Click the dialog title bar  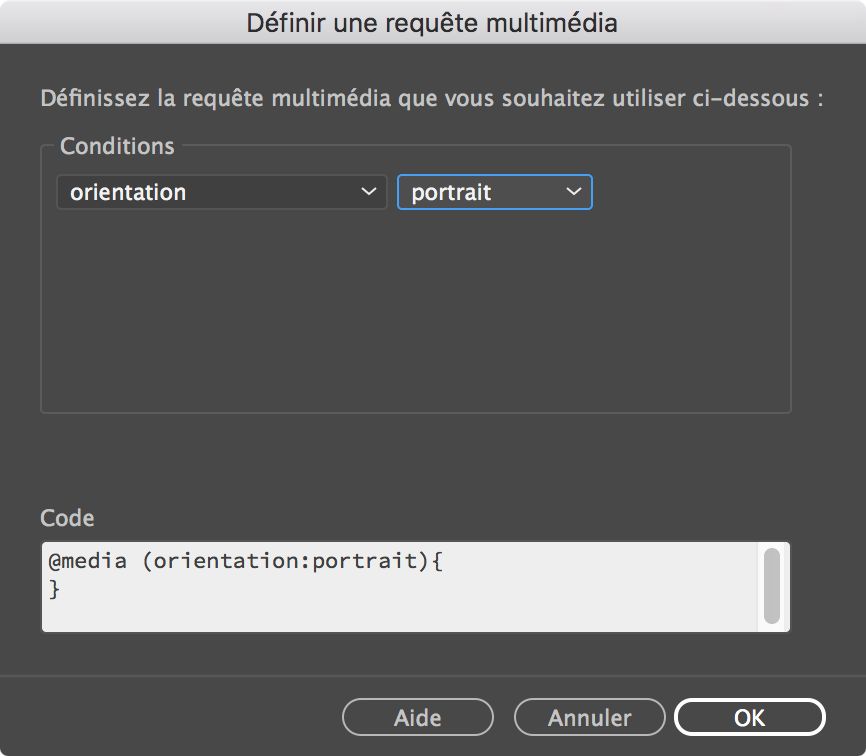[x=433, y=21]
